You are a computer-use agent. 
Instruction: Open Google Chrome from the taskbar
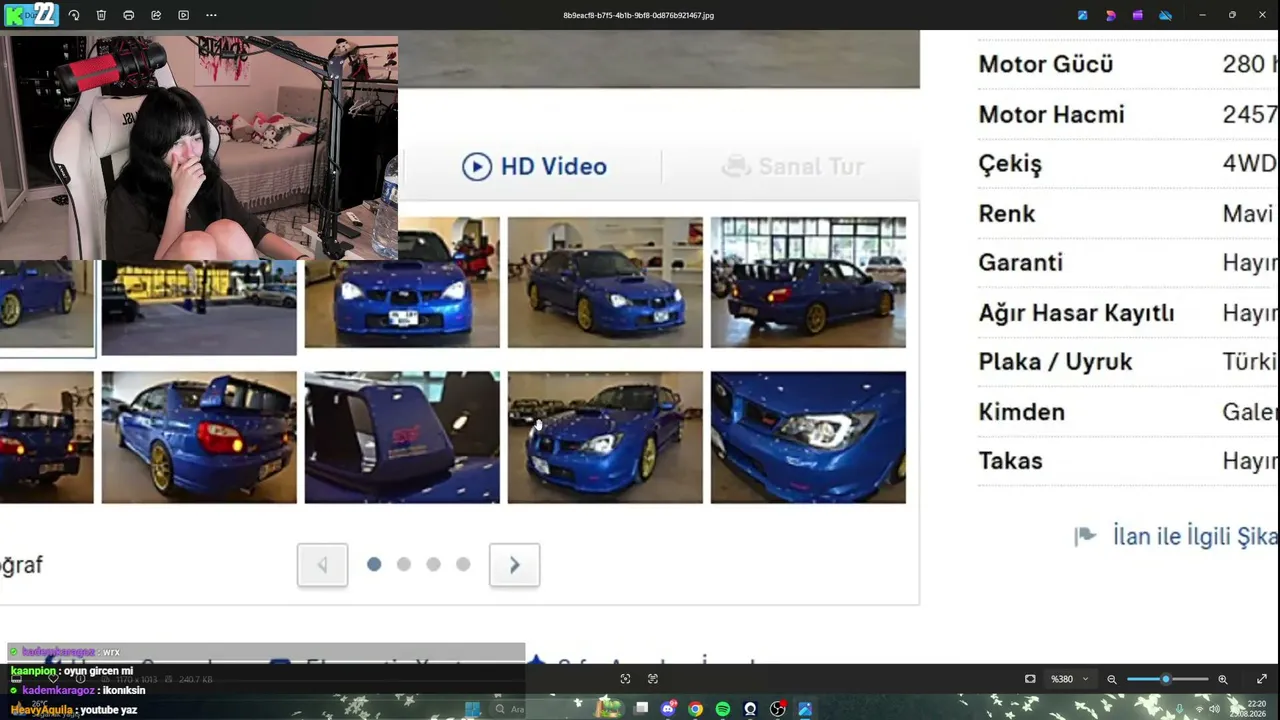[x=695, y=709]
